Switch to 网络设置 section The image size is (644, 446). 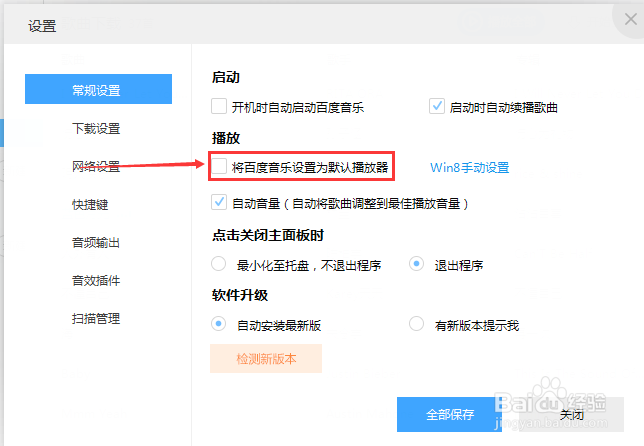[96, 166]
